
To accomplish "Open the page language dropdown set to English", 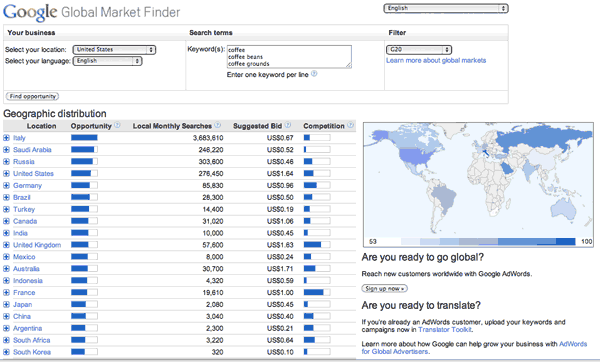I will tap(446, 8).
